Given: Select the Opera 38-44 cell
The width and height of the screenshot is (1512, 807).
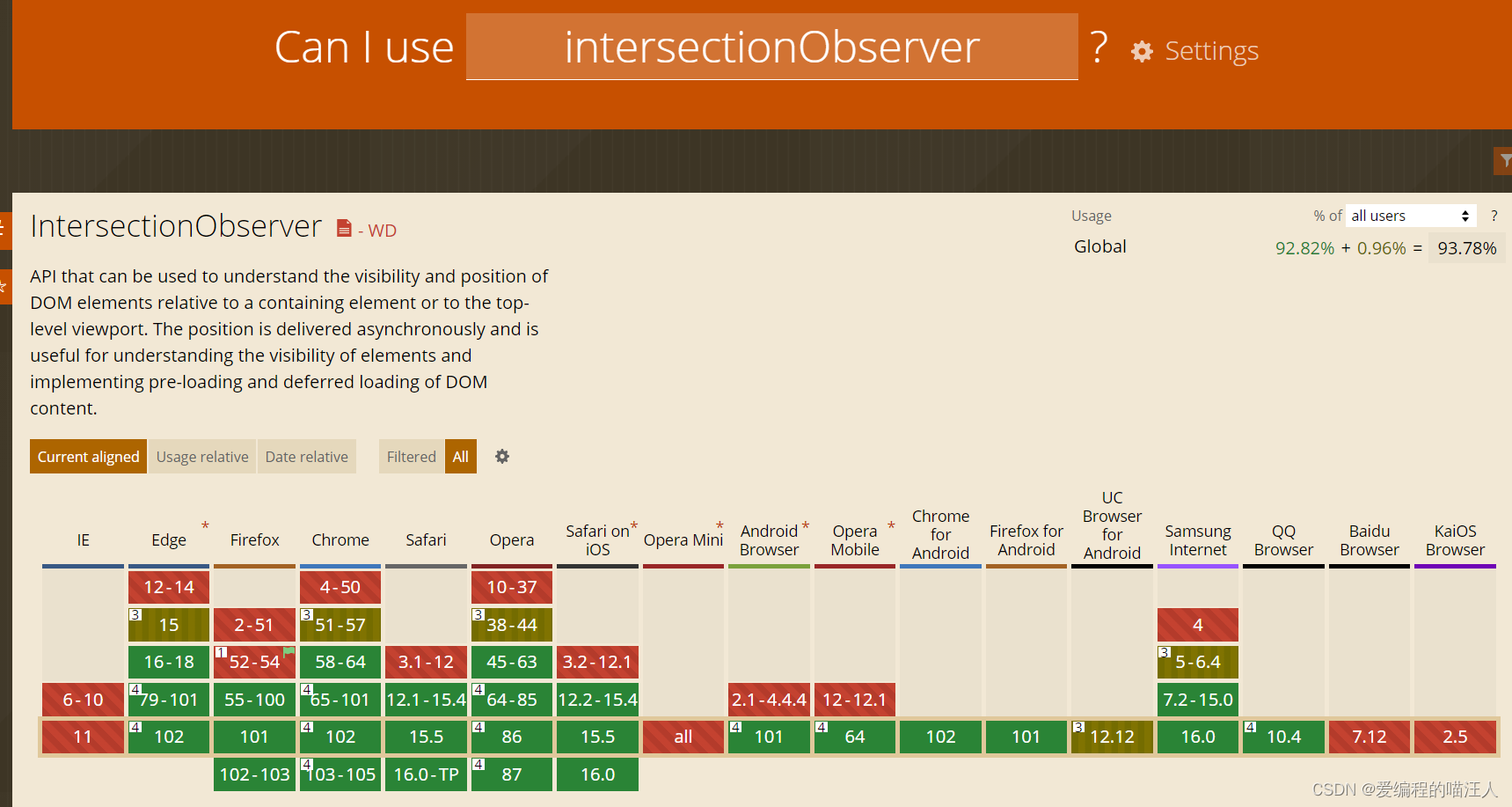Looking at the screenshot, I should point(512,625).
